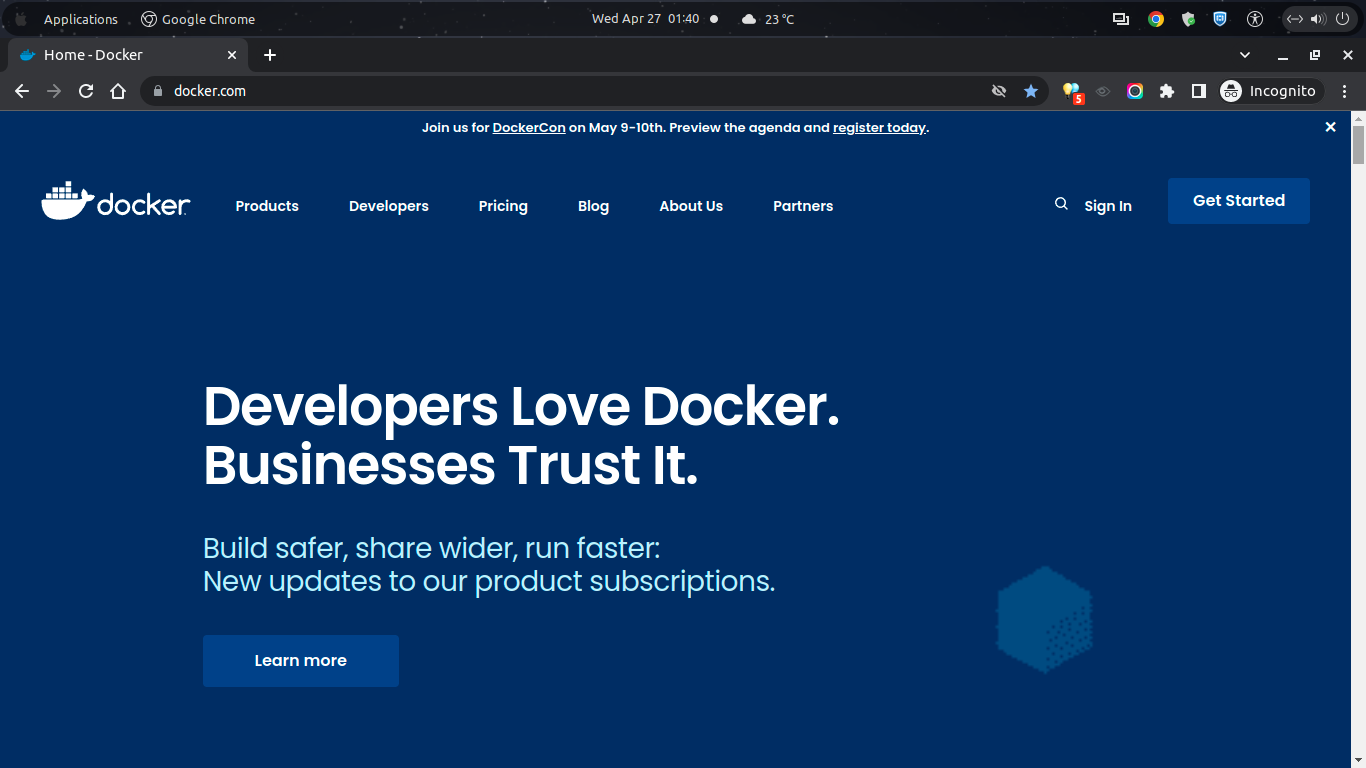Select the Home - Docker tab
Image resolution: width=1366 pixels, height=768 pixels.
tap(128, 55)
